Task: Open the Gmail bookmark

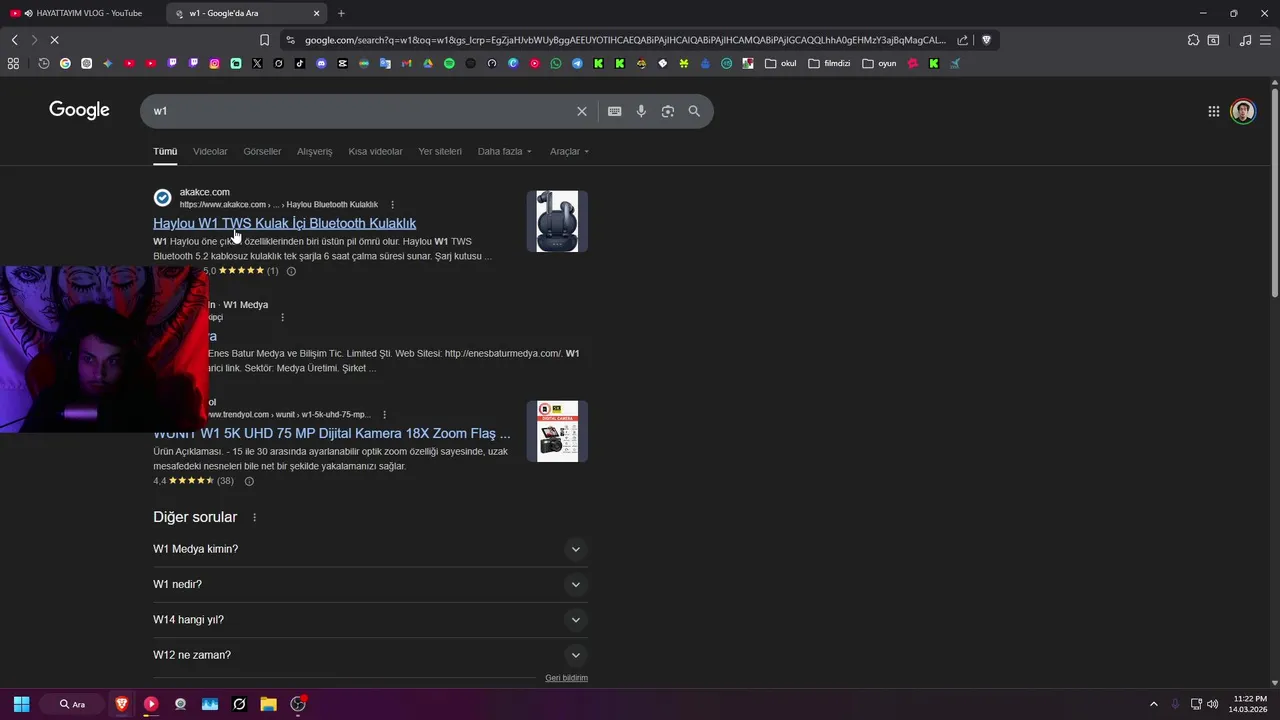Action: click(x=406, y=63)
